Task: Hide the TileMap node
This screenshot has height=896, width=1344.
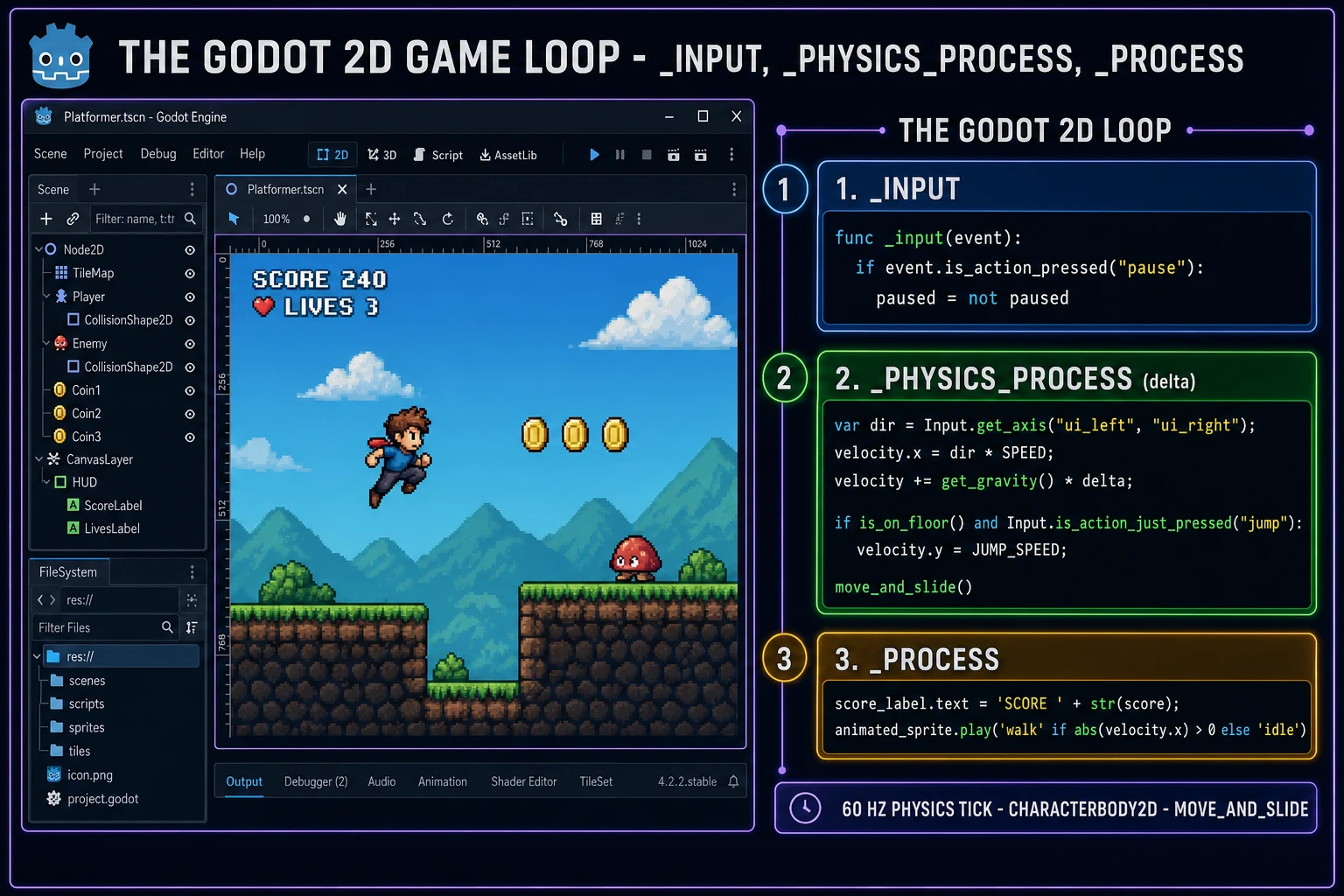Action: click(x=190, y=274)
